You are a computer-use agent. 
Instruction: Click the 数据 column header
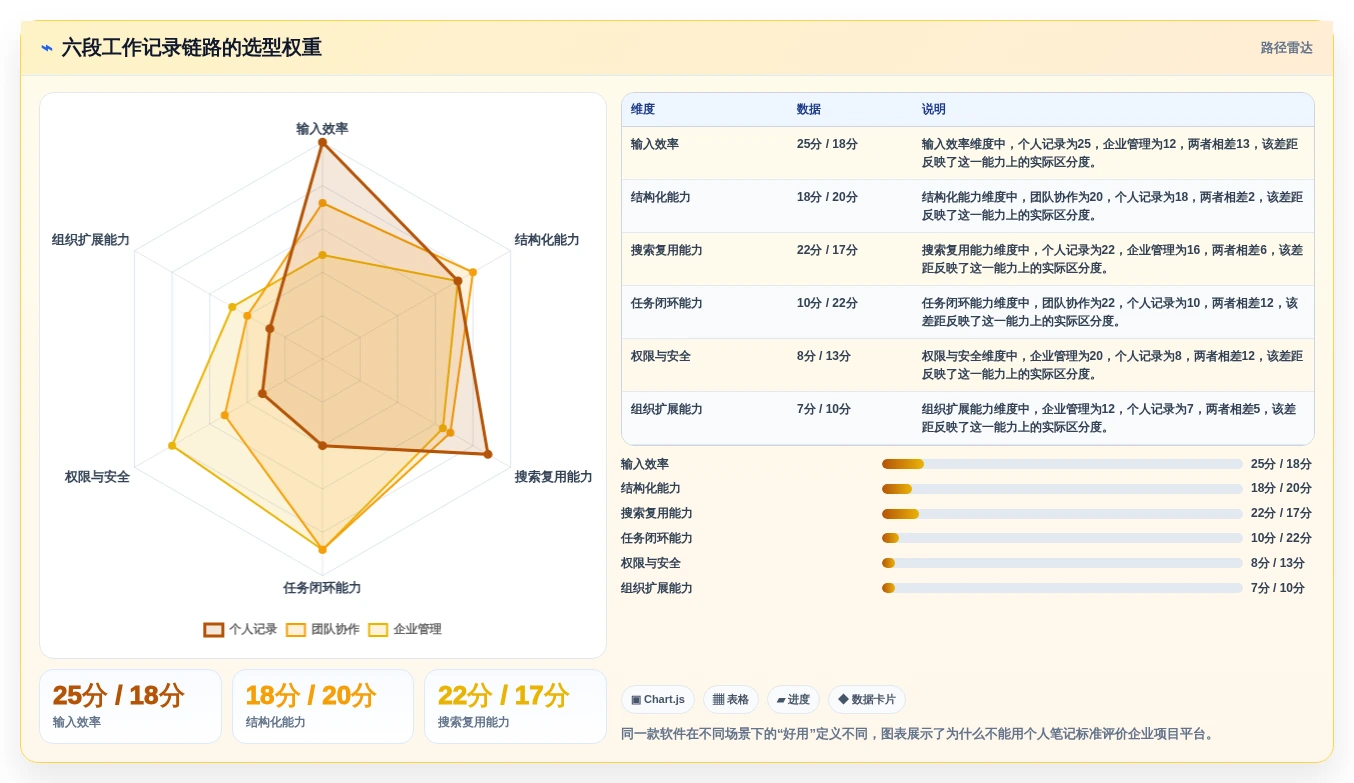tap(809, 110)
